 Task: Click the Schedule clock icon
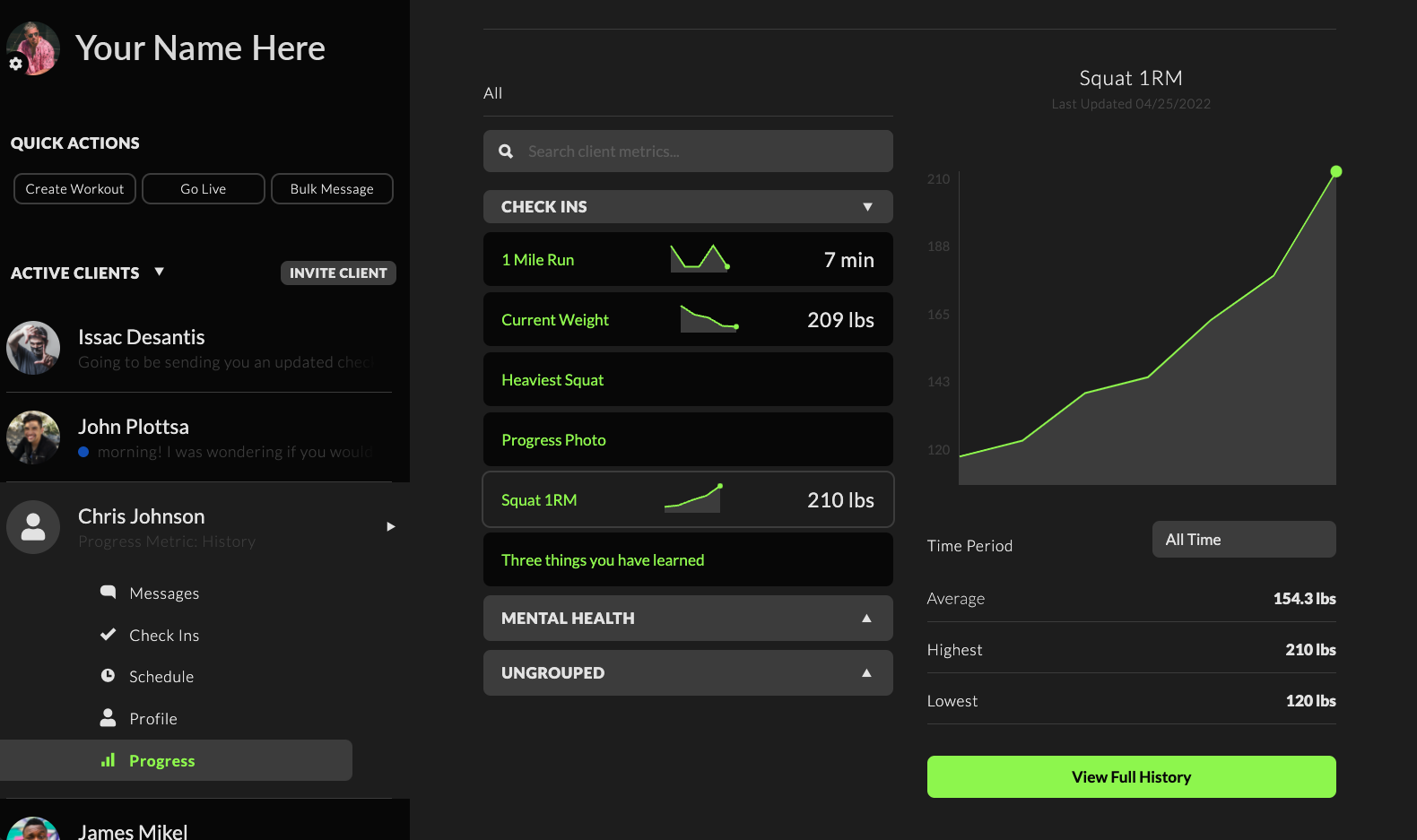(x=109, y=676)
